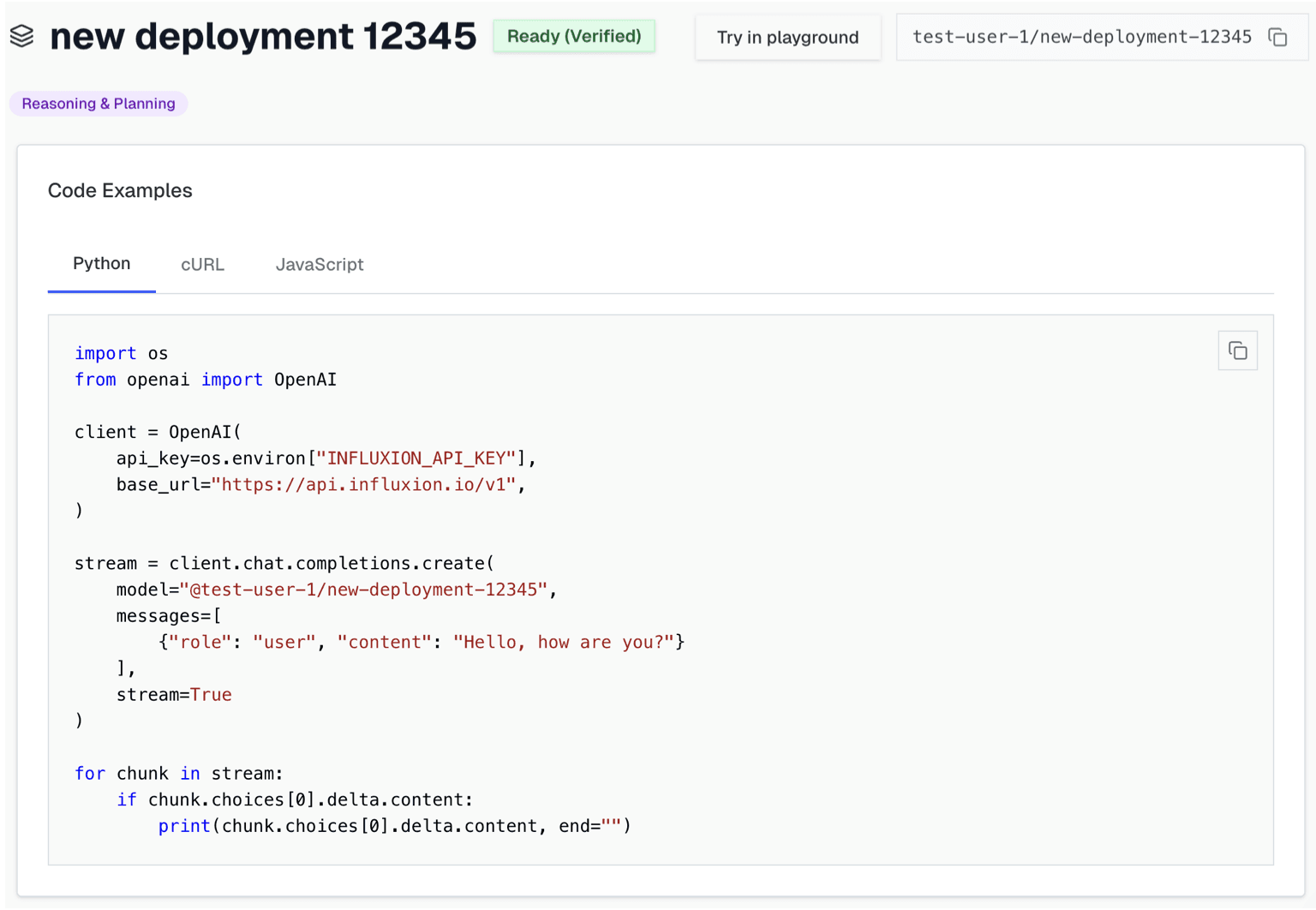Click the Code Examples heading

pos(120,190)
